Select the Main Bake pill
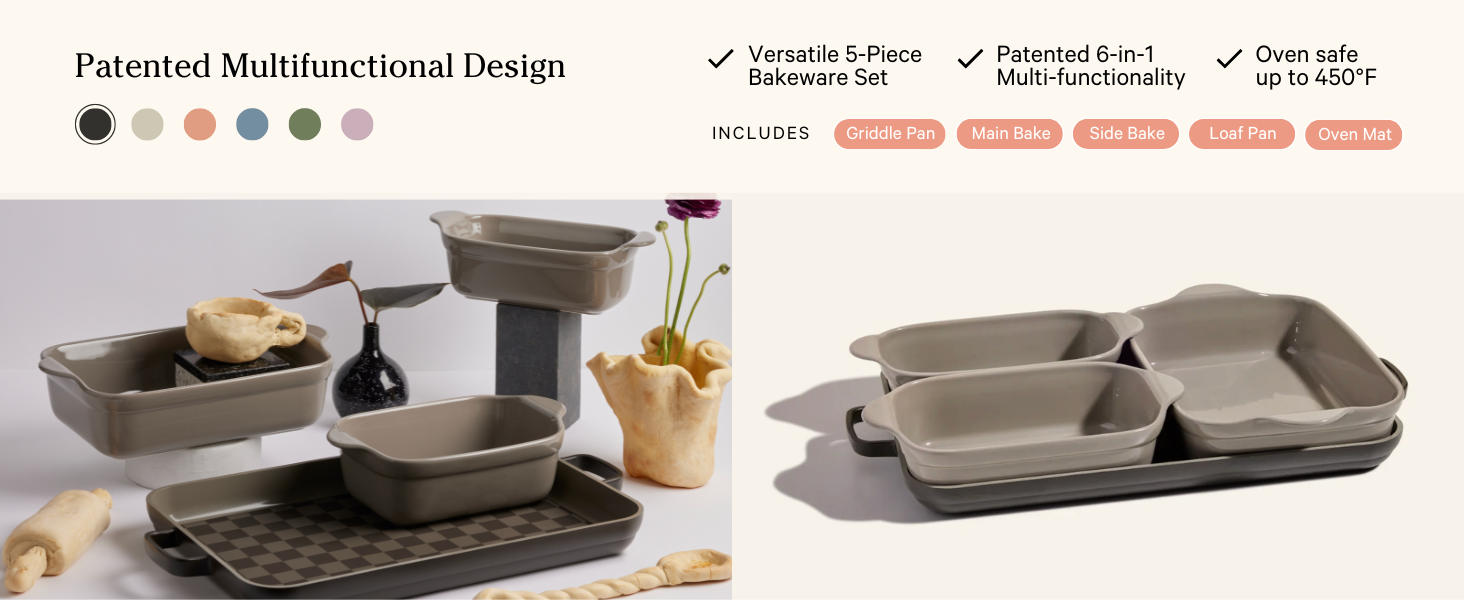Viewport: 1464px width, 600px height. tap(1011, 133)
